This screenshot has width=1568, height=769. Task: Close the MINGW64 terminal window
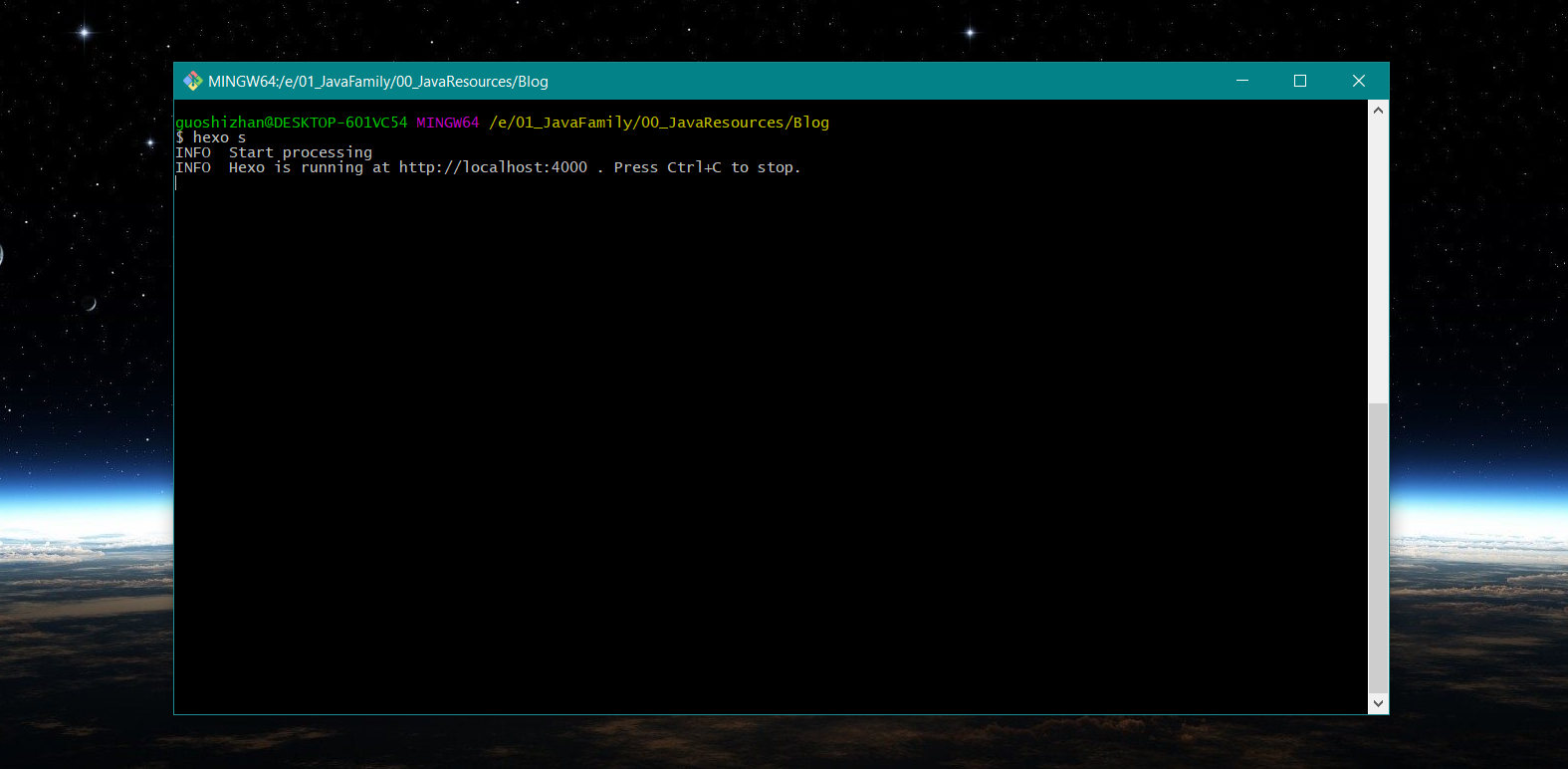[1358, 81]
